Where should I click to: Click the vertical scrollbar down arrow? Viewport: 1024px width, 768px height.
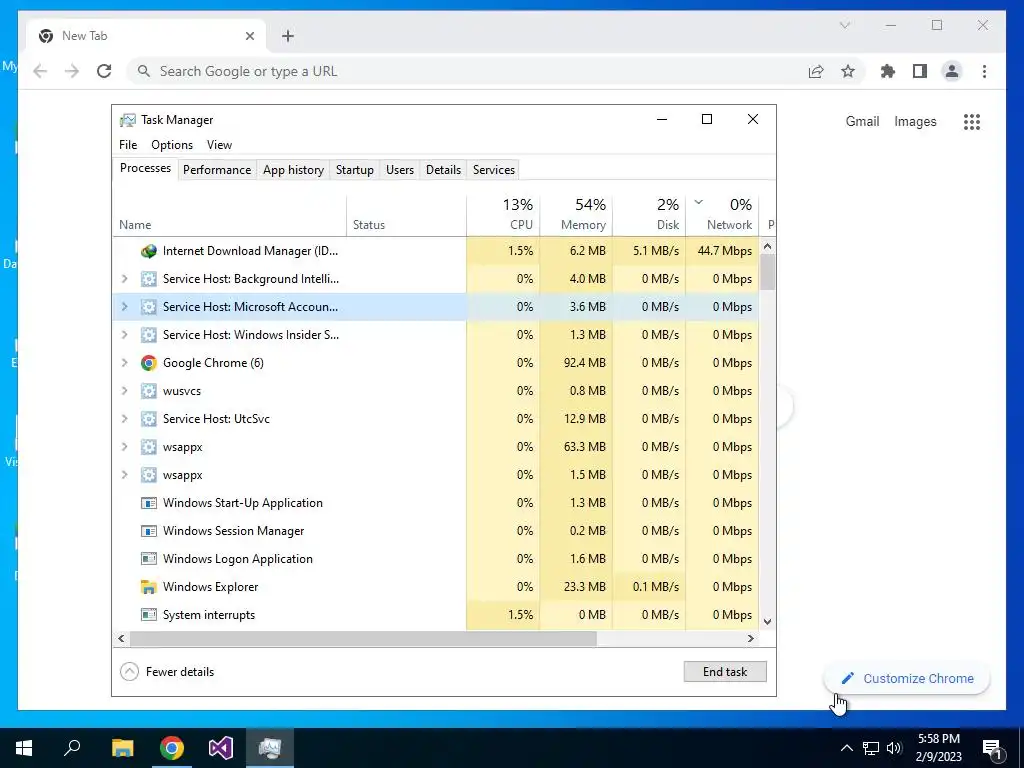click(x=768, y=622)
